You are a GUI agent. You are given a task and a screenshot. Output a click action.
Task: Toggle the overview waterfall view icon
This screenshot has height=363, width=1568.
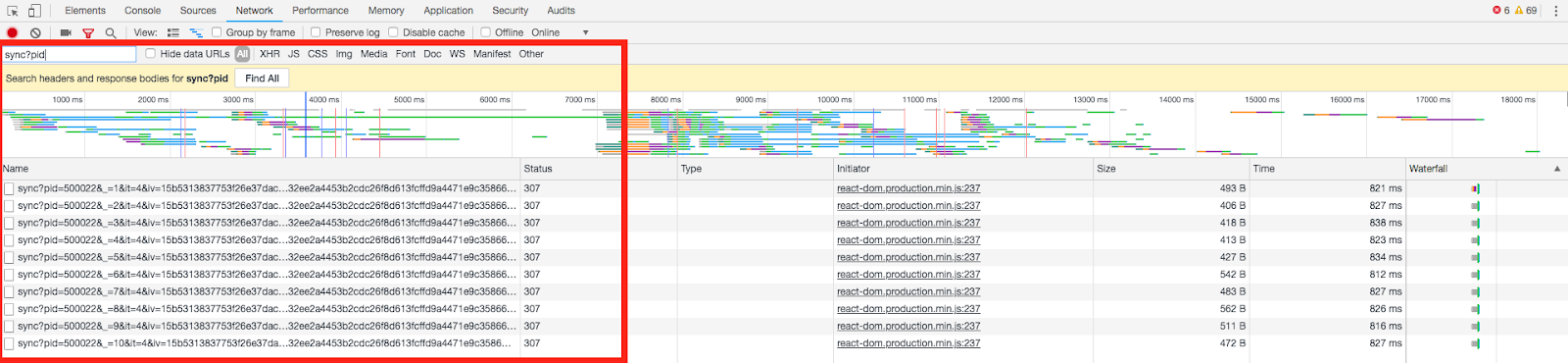coord(196,32)
